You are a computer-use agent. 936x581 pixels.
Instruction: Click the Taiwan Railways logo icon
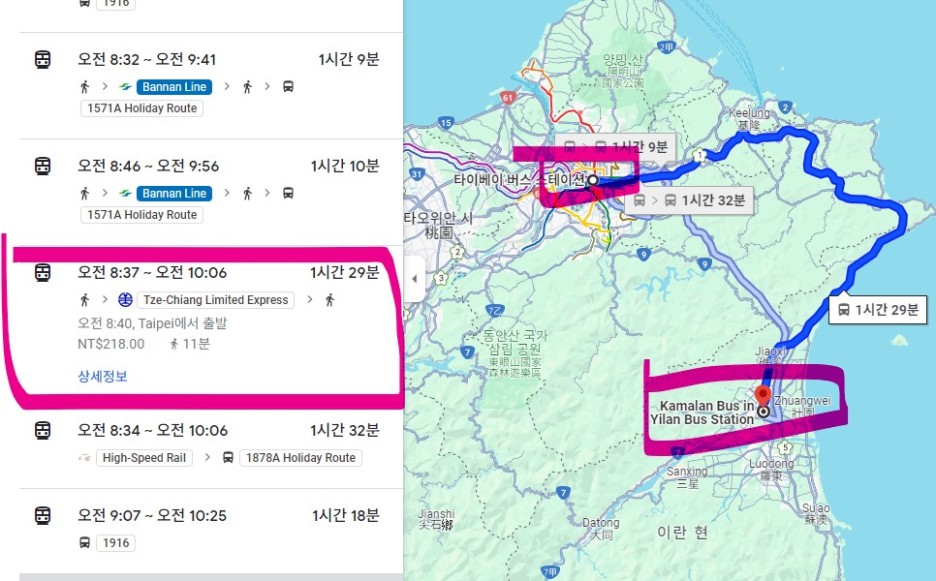click(x=125, y=300)
